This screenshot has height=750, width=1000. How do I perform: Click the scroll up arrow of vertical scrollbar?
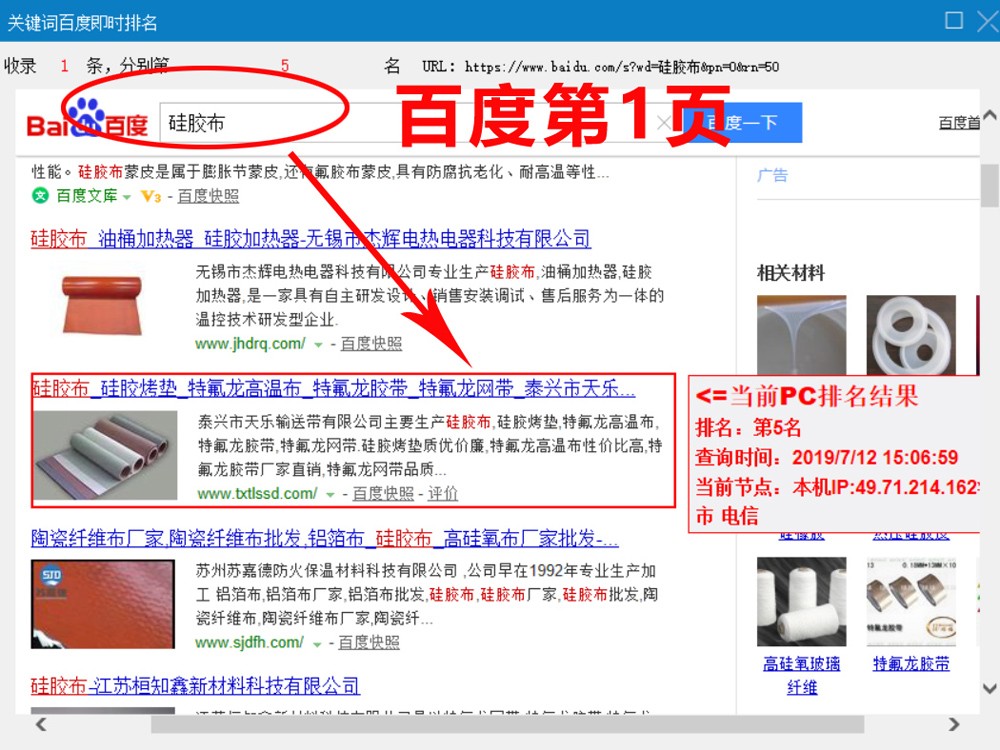tap(990, 115)
